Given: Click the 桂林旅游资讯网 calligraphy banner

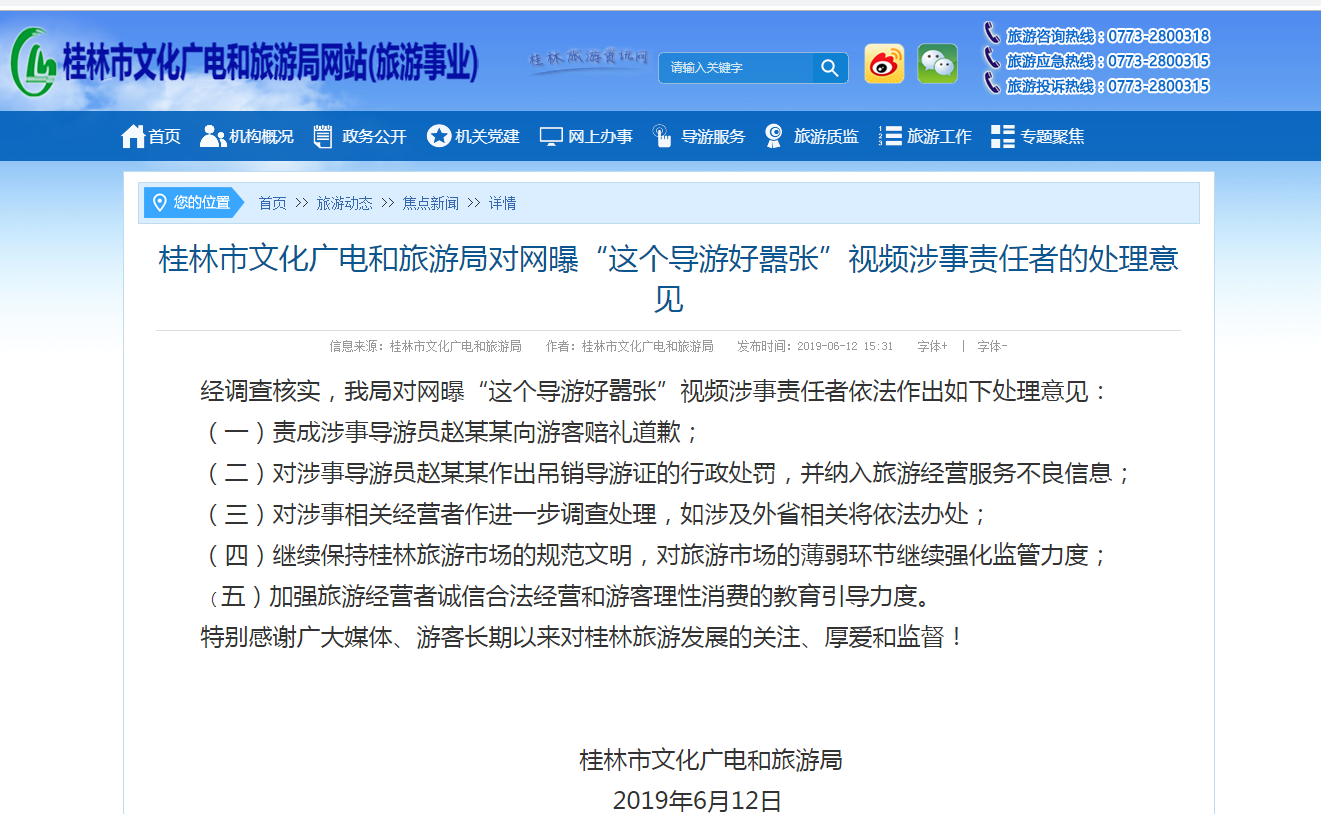Looking at the screenshot, I should pyautogui.click(x=589, y=60).
